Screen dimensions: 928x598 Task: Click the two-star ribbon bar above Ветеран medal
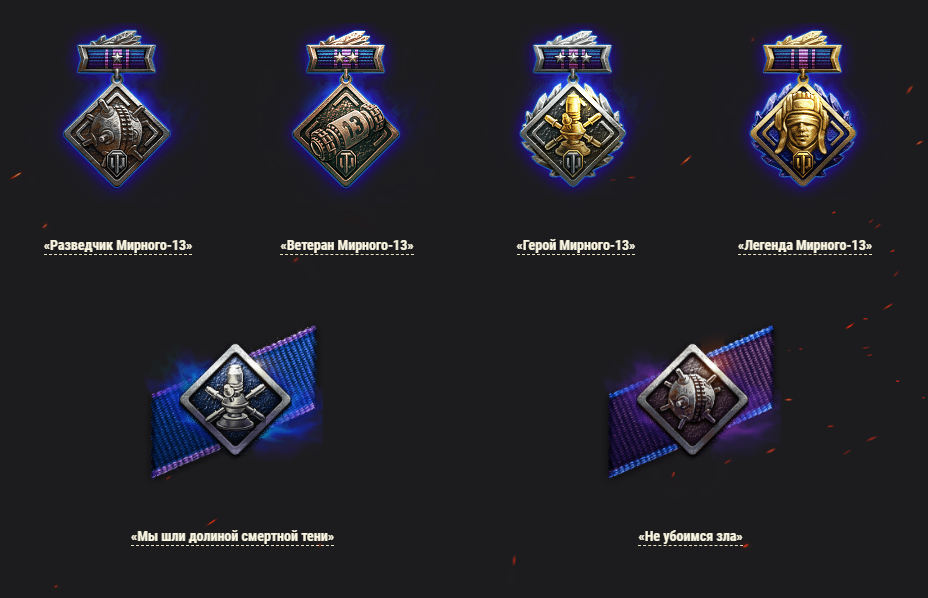(346, 58)
